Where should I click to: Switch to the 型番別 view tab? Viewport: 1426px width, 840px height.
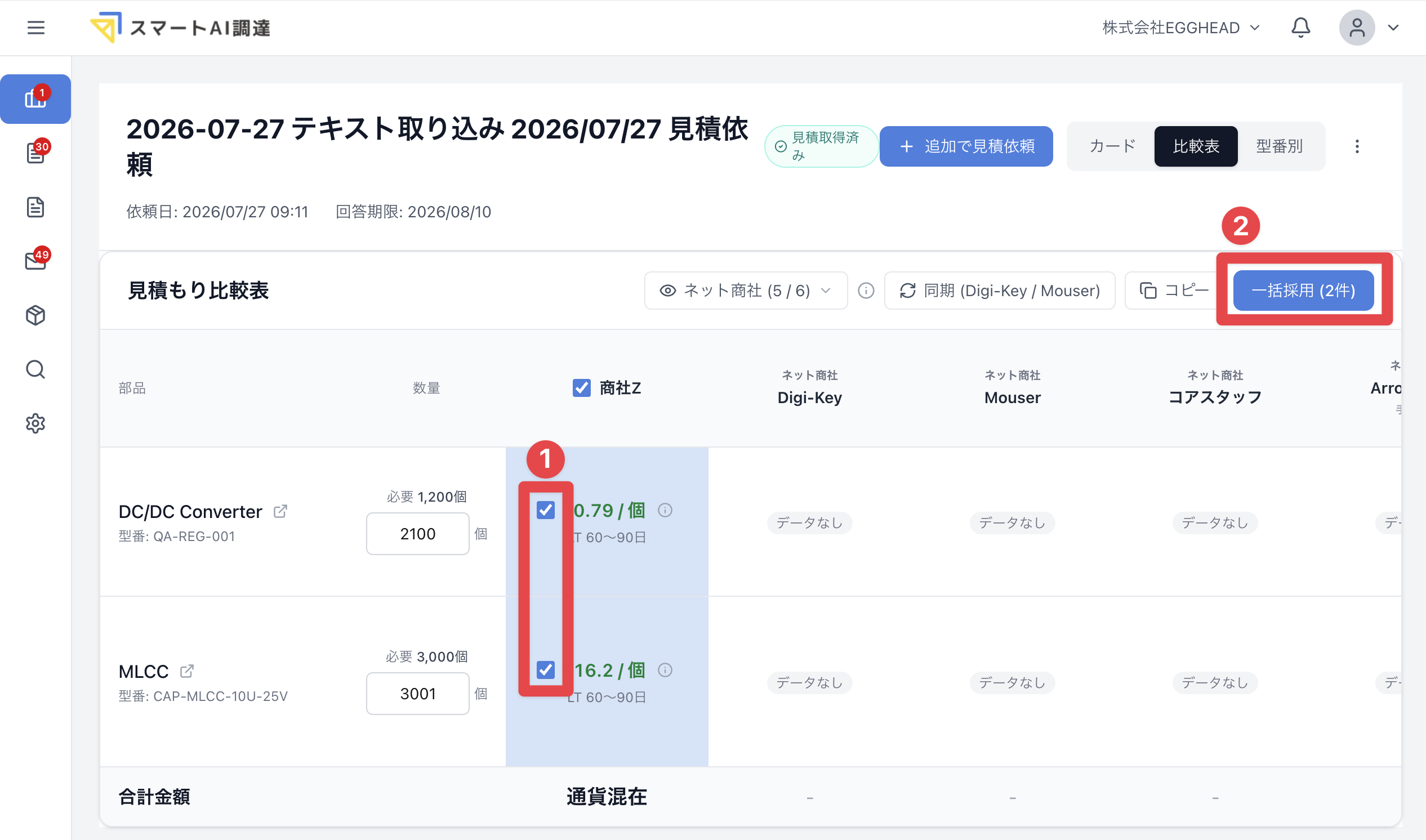1280,146
